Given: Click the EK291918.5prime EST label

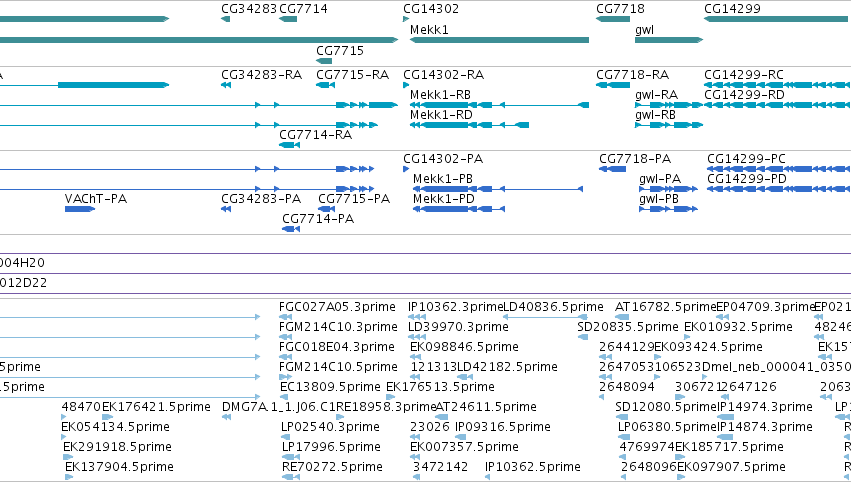Looking at the screenshot, I should [117, 448].
